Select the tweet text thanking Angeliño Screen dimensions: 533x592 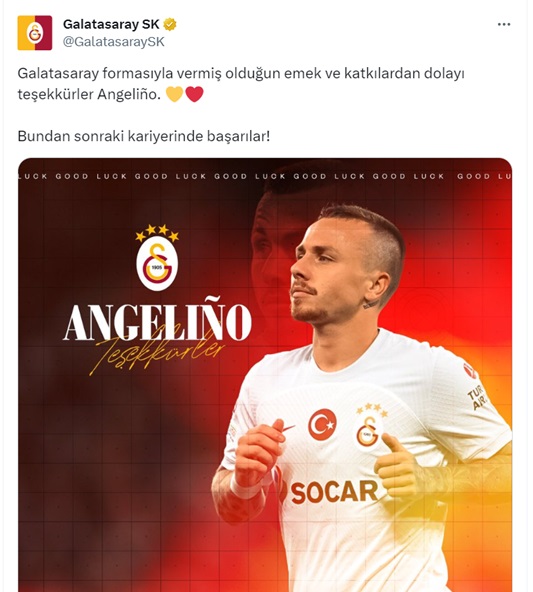pyautogui.click(x=241, y=84)
